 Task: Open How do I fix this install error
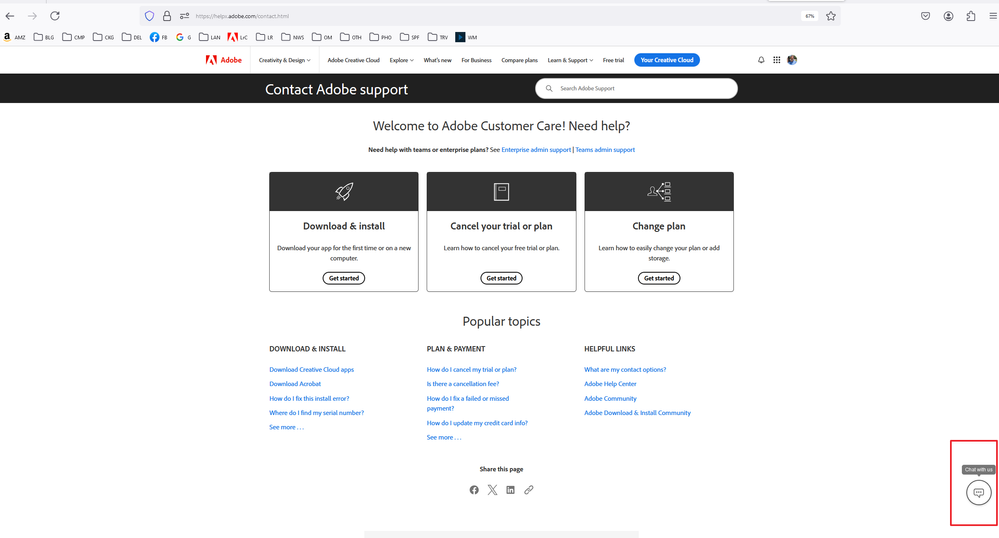click(309, 398)
